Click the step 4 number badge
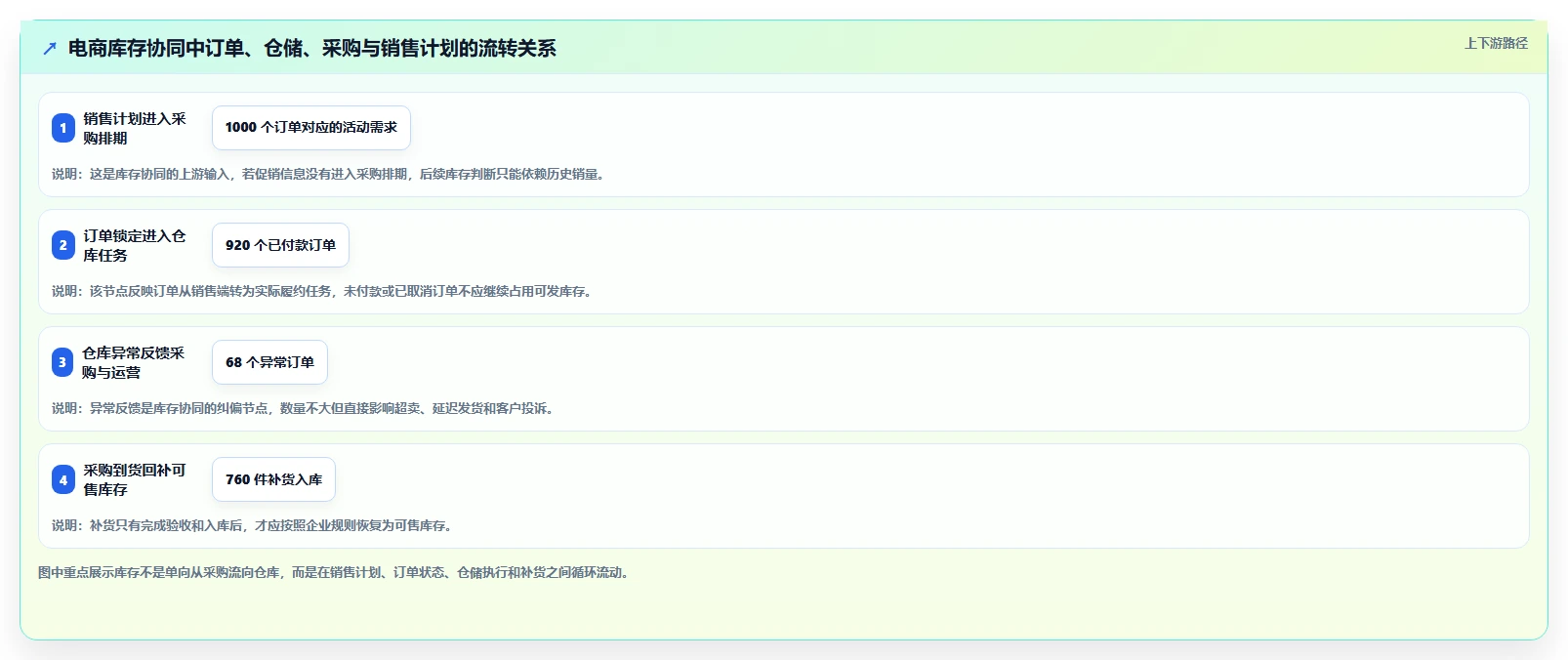 63,479
